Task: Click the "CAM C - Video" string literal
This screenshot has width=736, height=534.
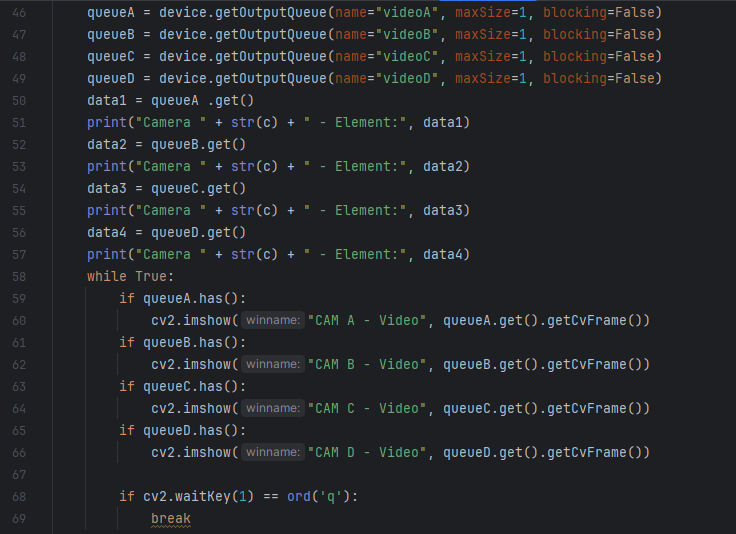Action: [370, 408]
